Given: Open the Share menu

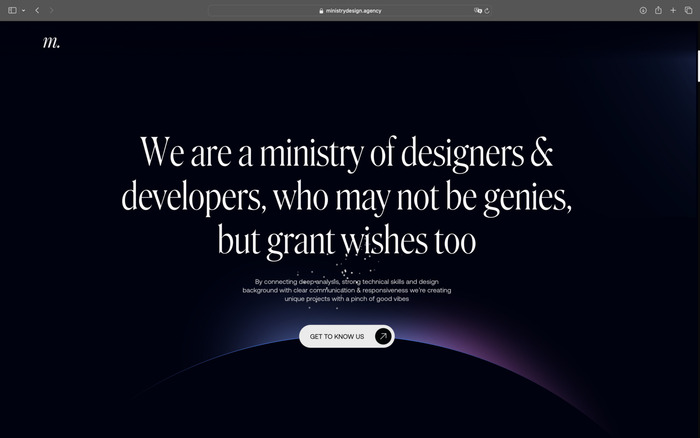Looking at the screenshot, I should pos(658,10).
